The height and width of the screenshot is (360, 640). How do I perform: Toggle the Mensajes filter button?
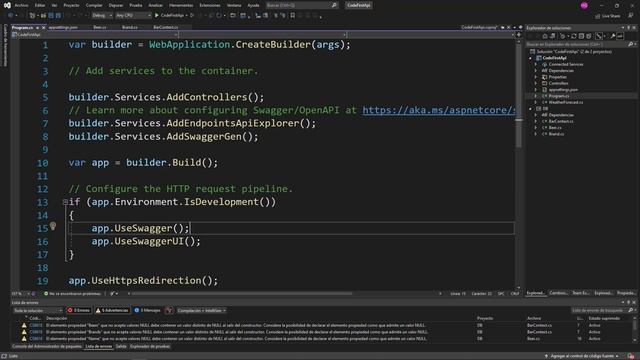(147, 311)
